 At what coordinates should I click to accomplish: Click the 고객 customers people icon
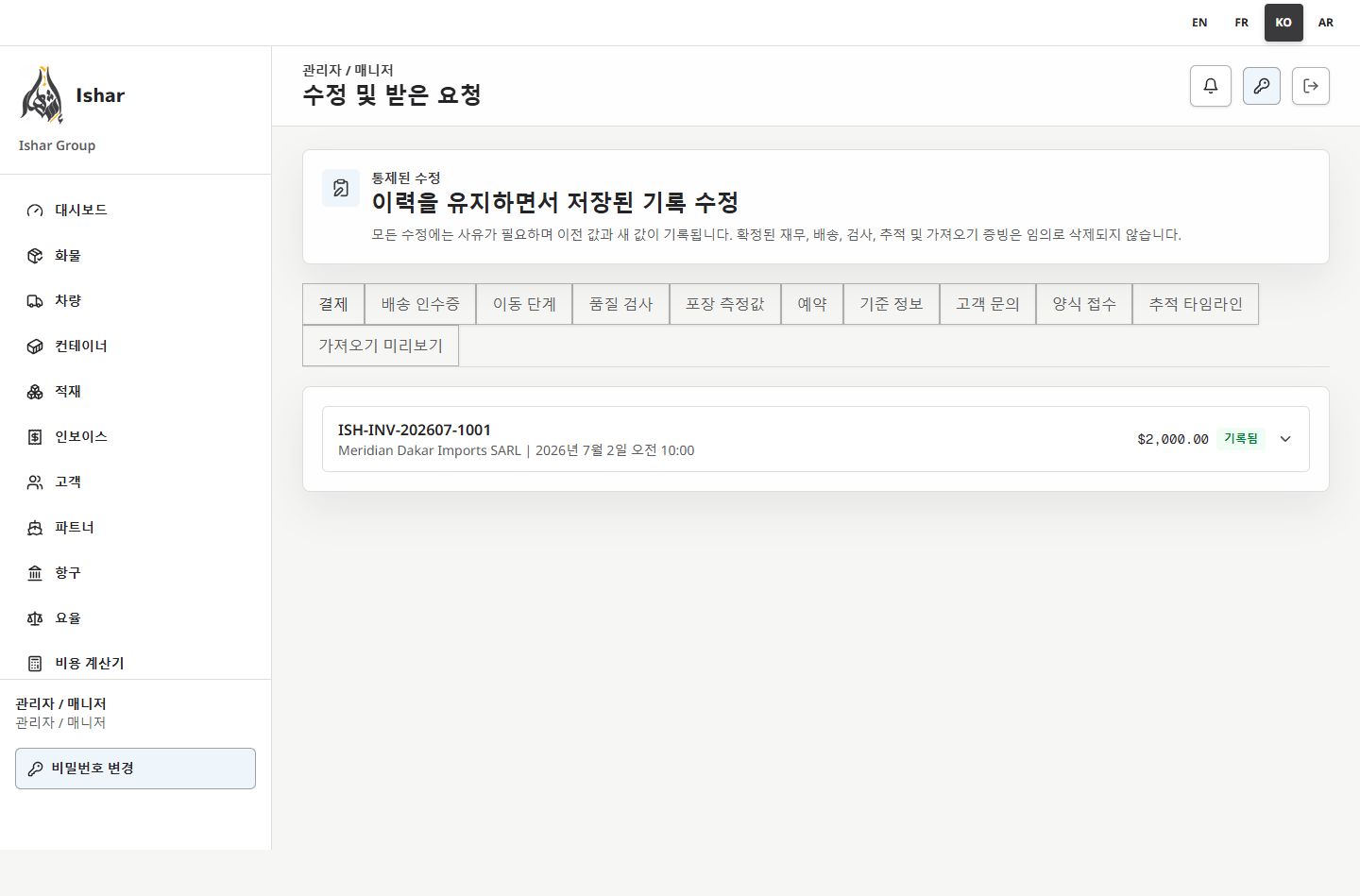[x=35, y=482]
